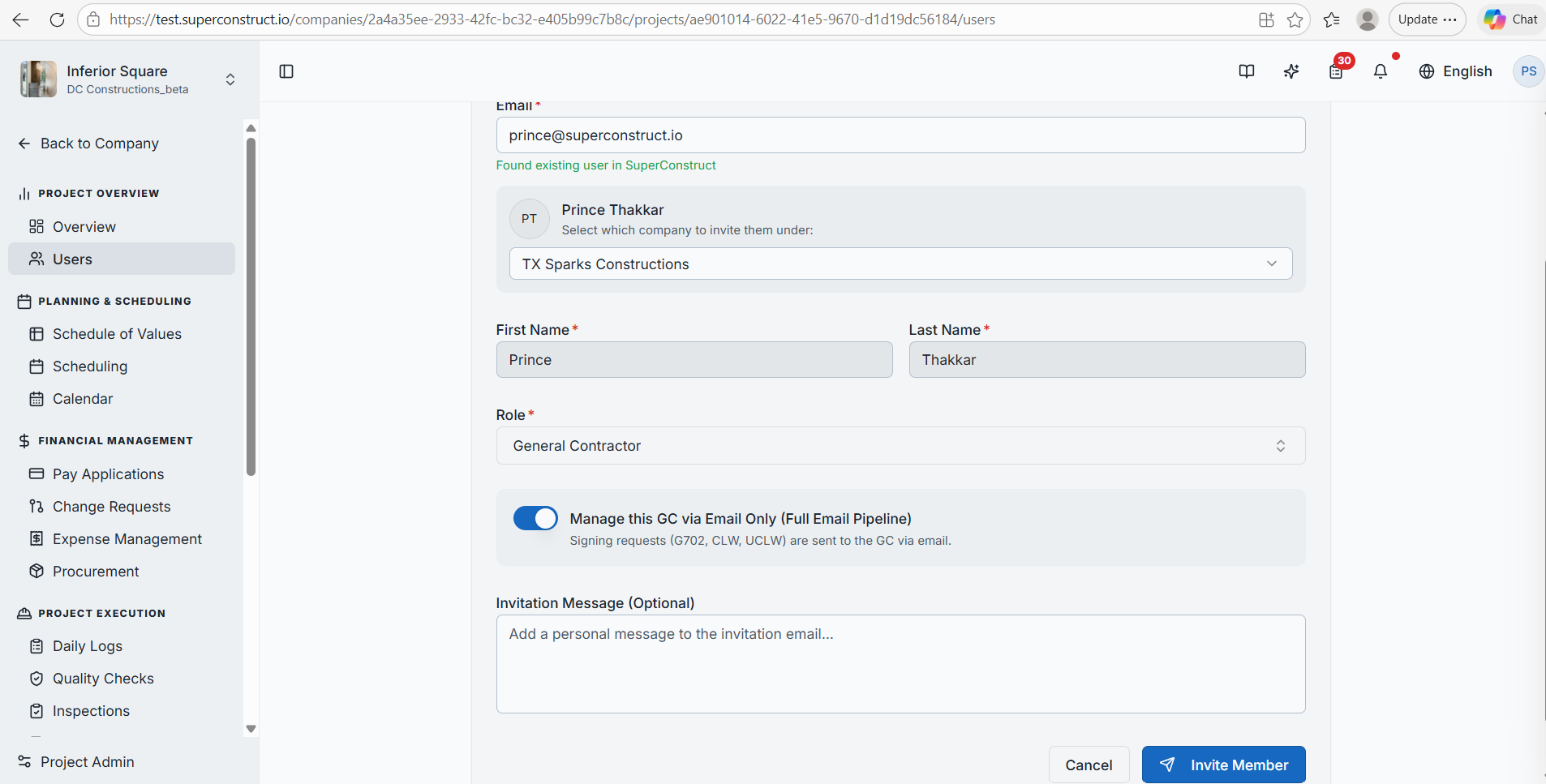Open the browser profile icon
The width and height of the screenshot is (1546, 784).
pyautogui.click(x=1368, y=19)
